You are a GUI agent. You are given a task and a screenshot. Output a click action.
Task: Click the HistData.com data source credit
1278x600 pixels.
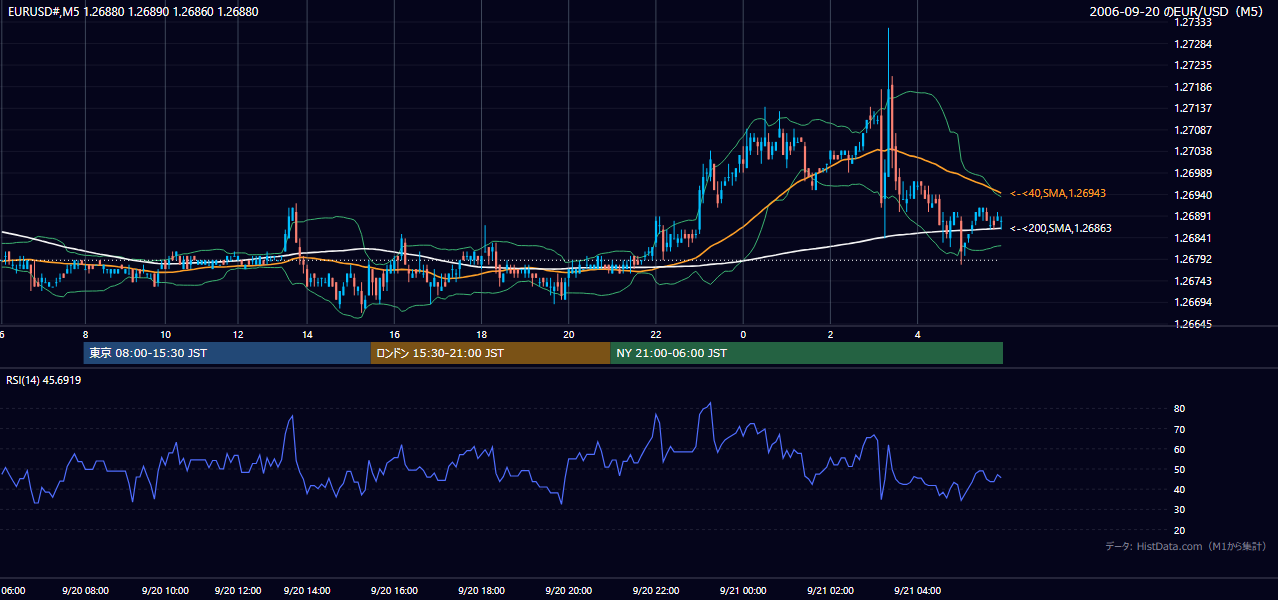coord(1186,546)
